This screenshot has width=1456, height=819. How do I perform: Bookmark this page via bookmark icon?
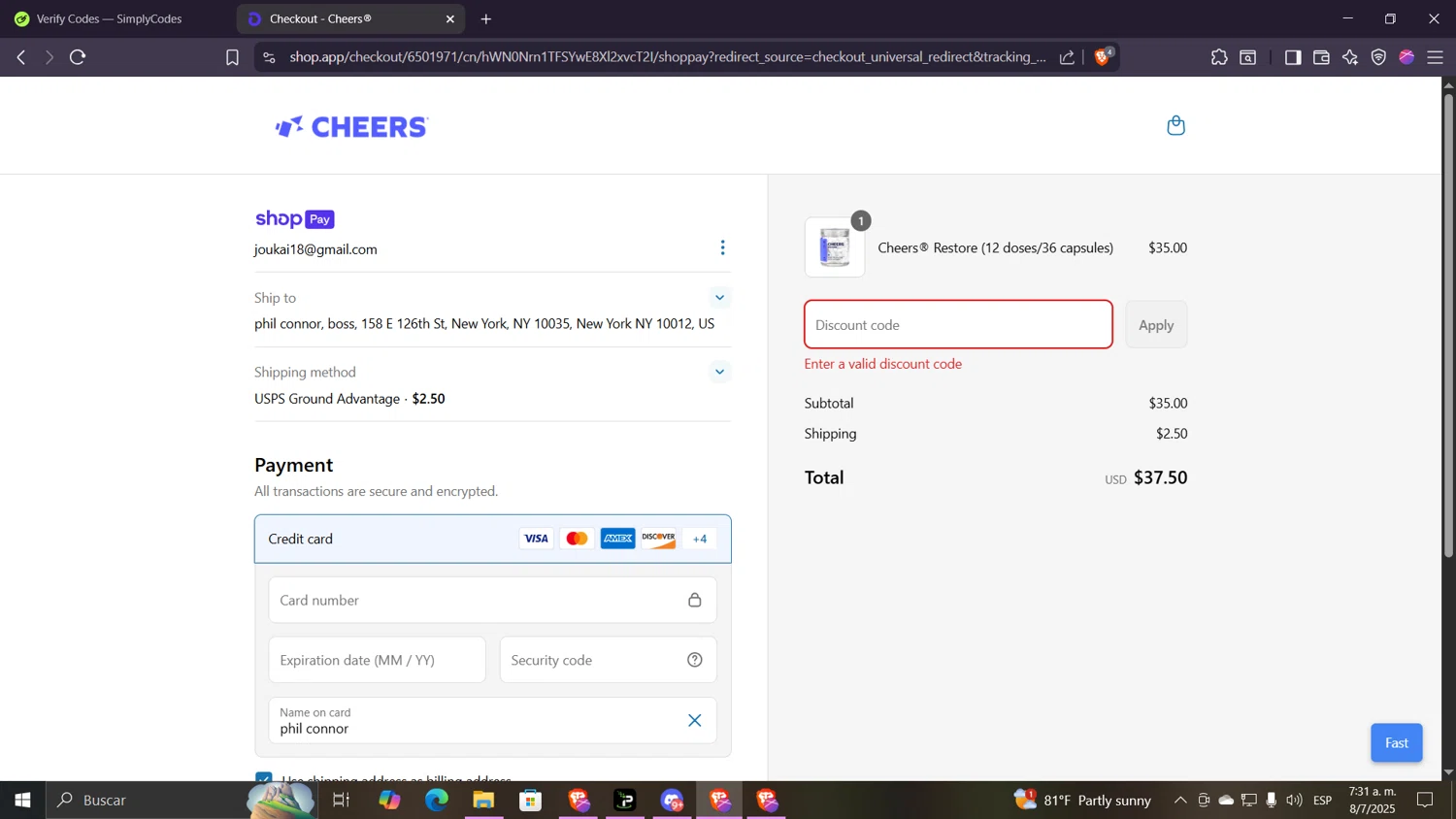click(x=232, y=57)
